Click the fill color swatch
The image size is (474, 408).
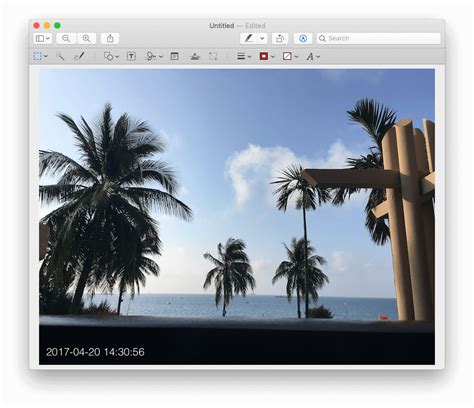(x=287, y=56)
